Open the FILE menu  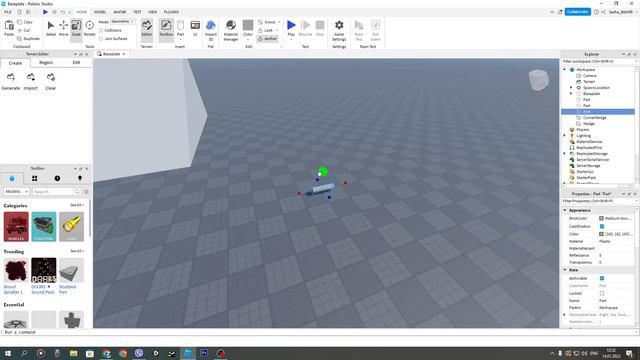(8, 12)
